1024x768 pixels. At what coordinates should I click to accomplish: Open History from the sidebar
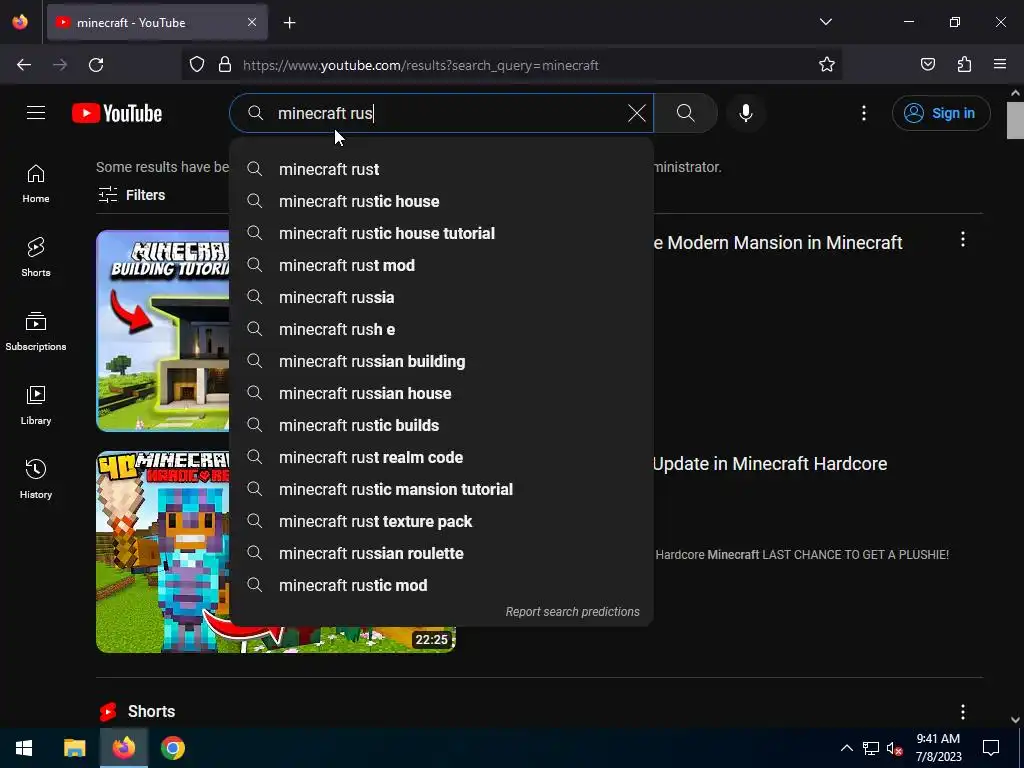coord(36,479)
